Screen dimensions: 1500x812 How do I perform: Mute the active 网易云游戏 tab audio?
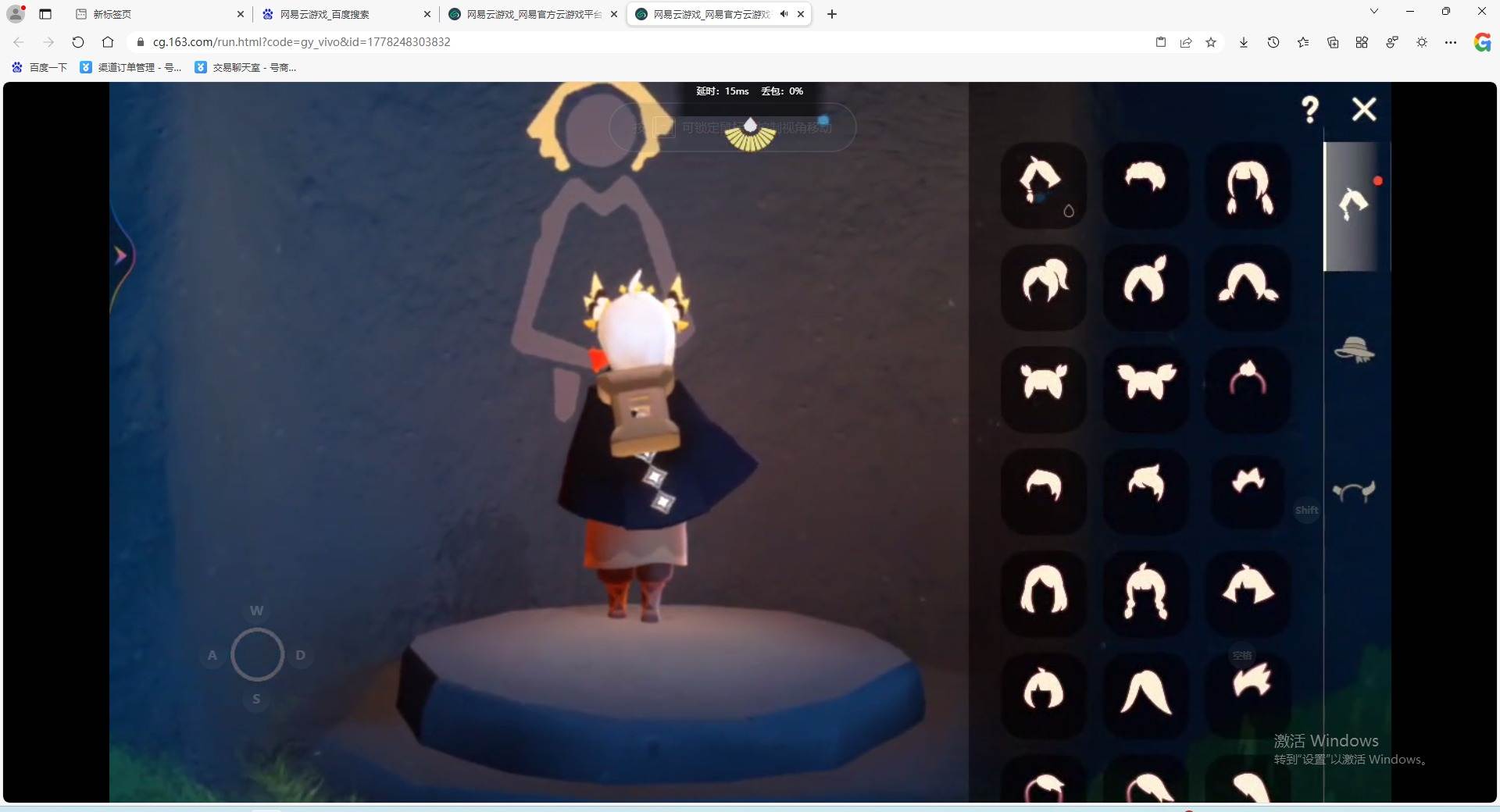click(x=784, y=14)
